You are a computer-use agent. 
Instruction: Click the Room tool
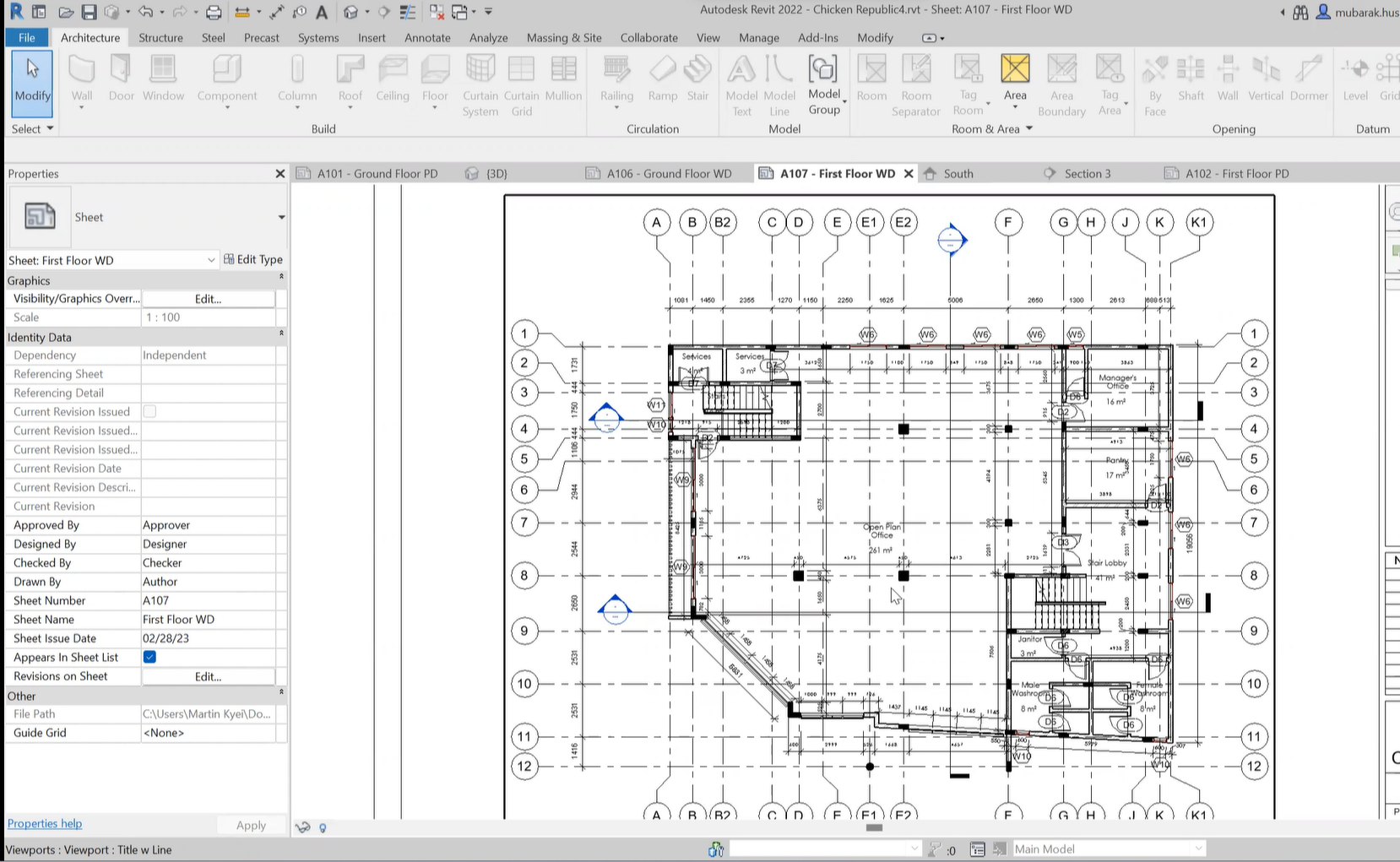[x=871, y=79]
